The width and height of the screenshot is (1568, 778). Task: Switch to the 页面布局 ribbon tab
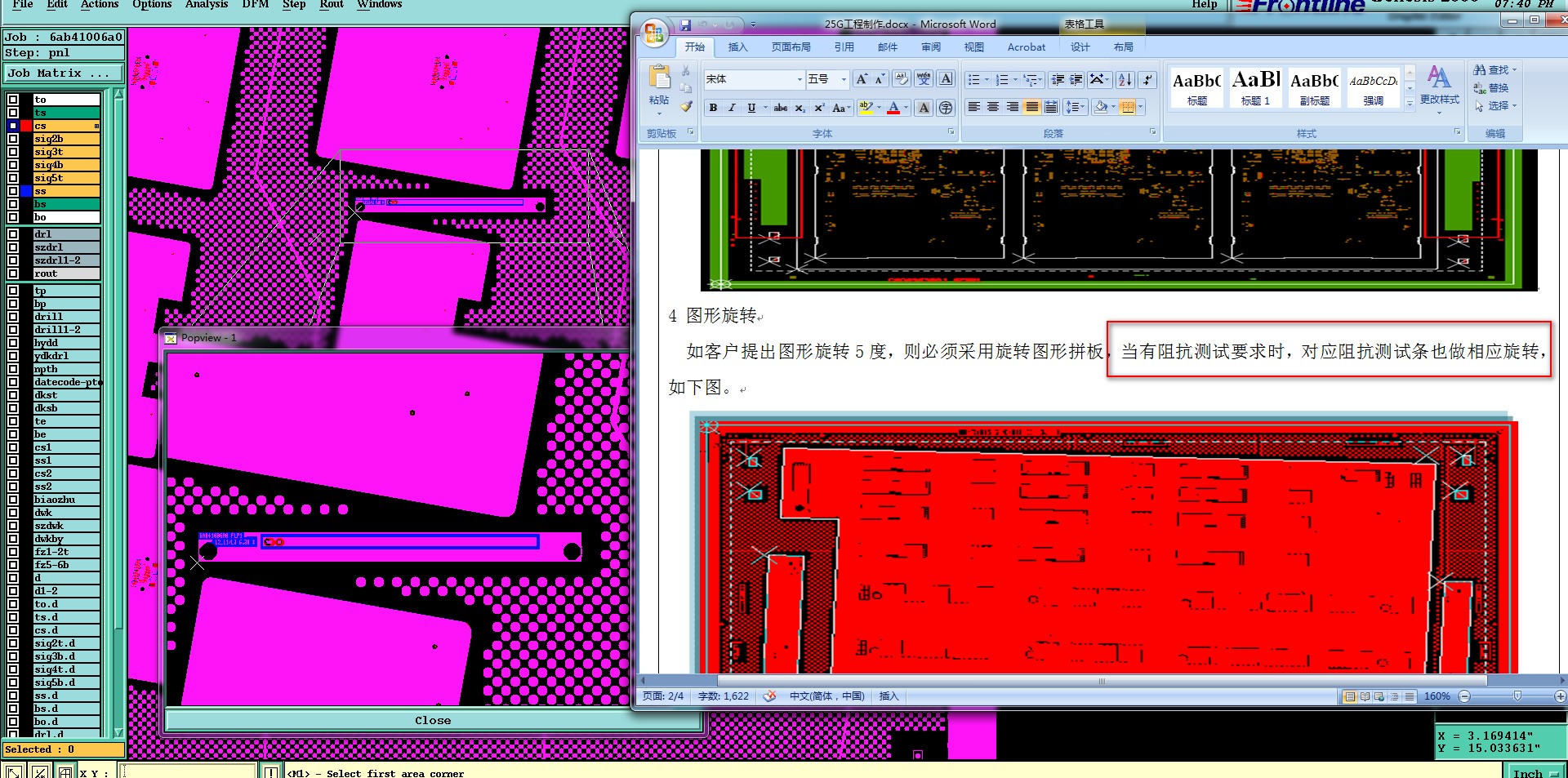[791, 47]
